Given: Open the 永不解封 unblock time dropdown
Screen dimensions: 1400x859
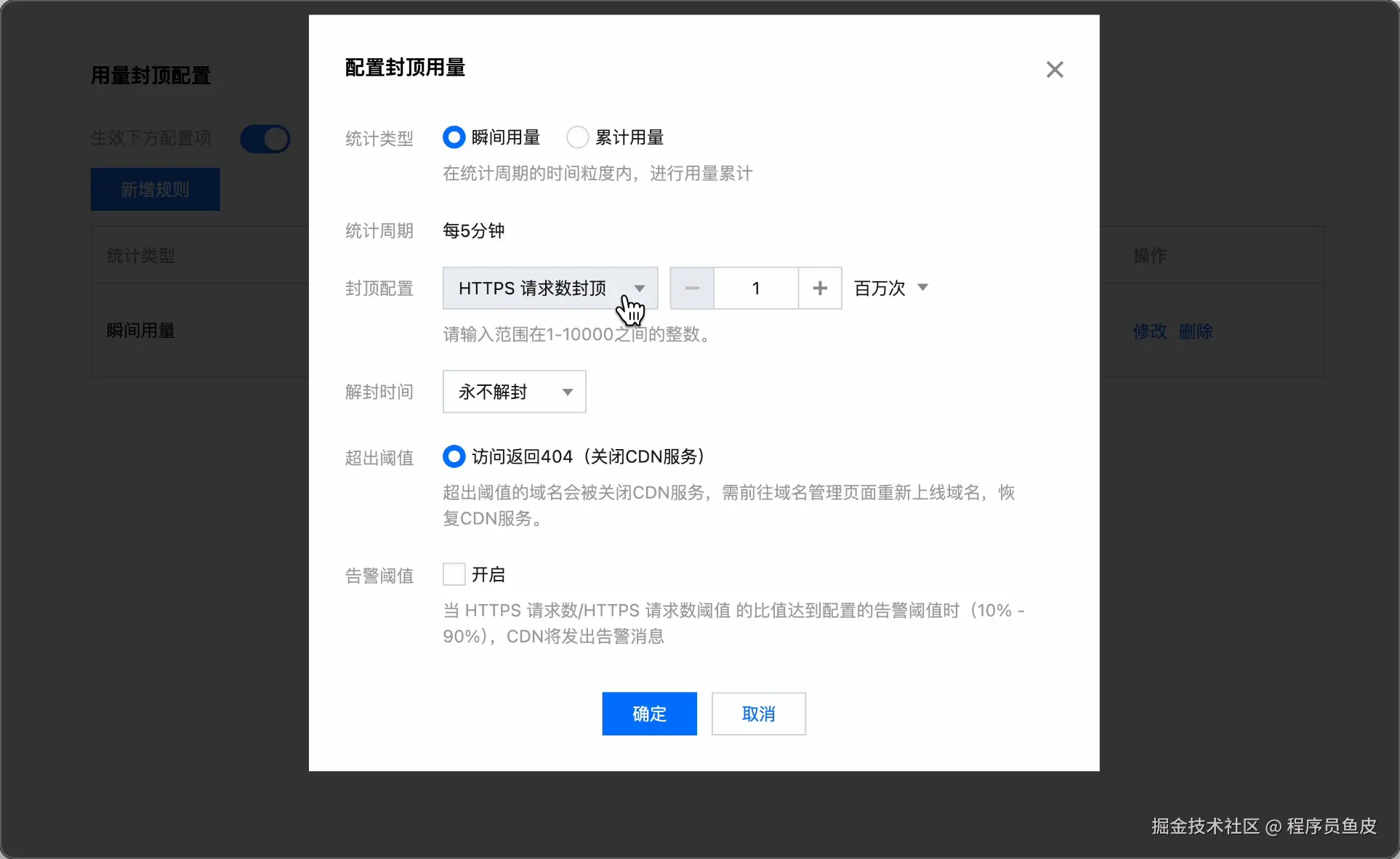Looking at the screenshot, I should coord(514,392).
